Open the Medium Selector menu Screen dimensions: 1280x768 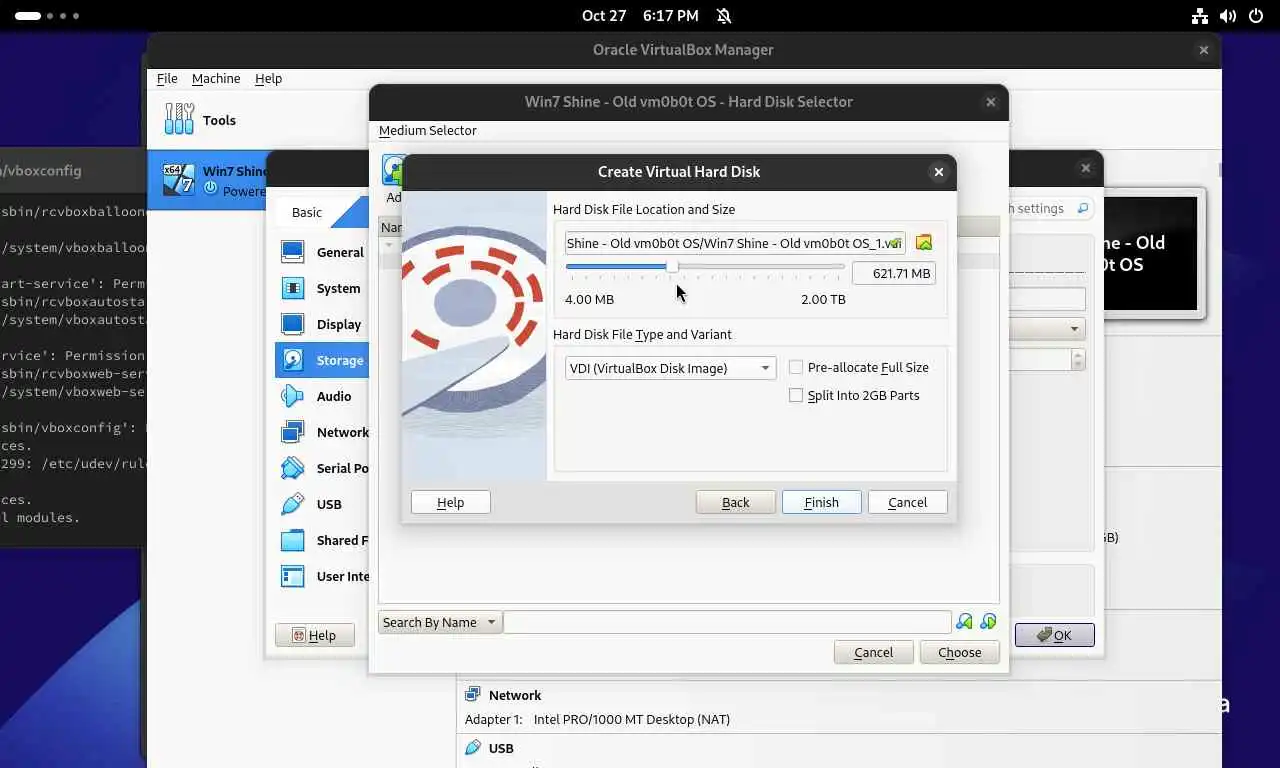(x=428, y=130)
